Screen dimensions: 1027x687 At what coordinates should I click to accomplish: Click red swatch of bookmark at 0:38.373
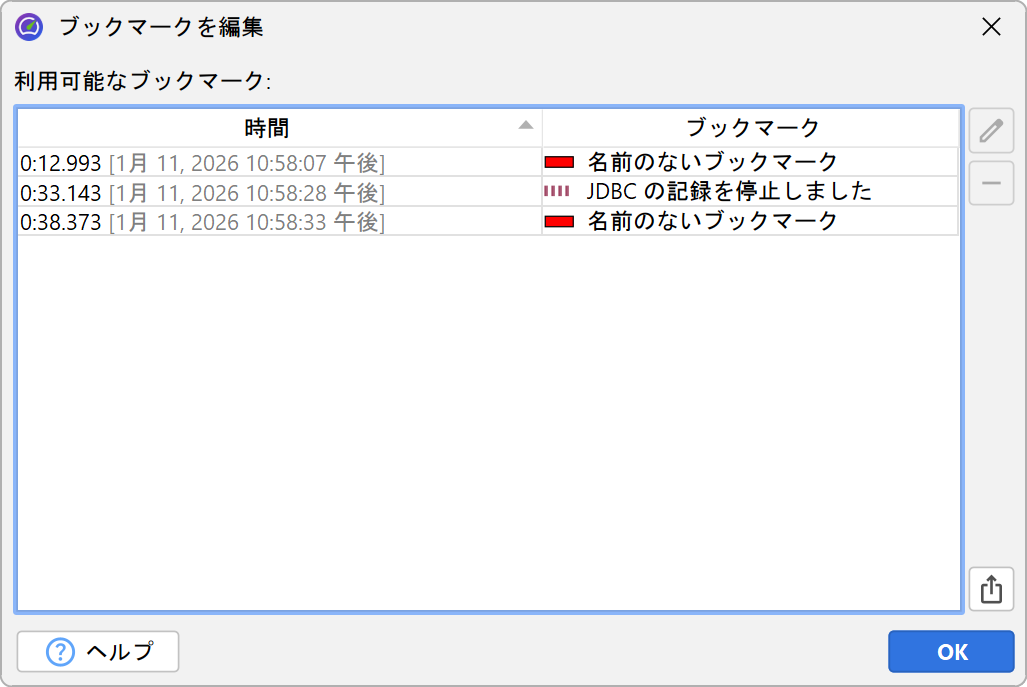(x=558, y=221)
